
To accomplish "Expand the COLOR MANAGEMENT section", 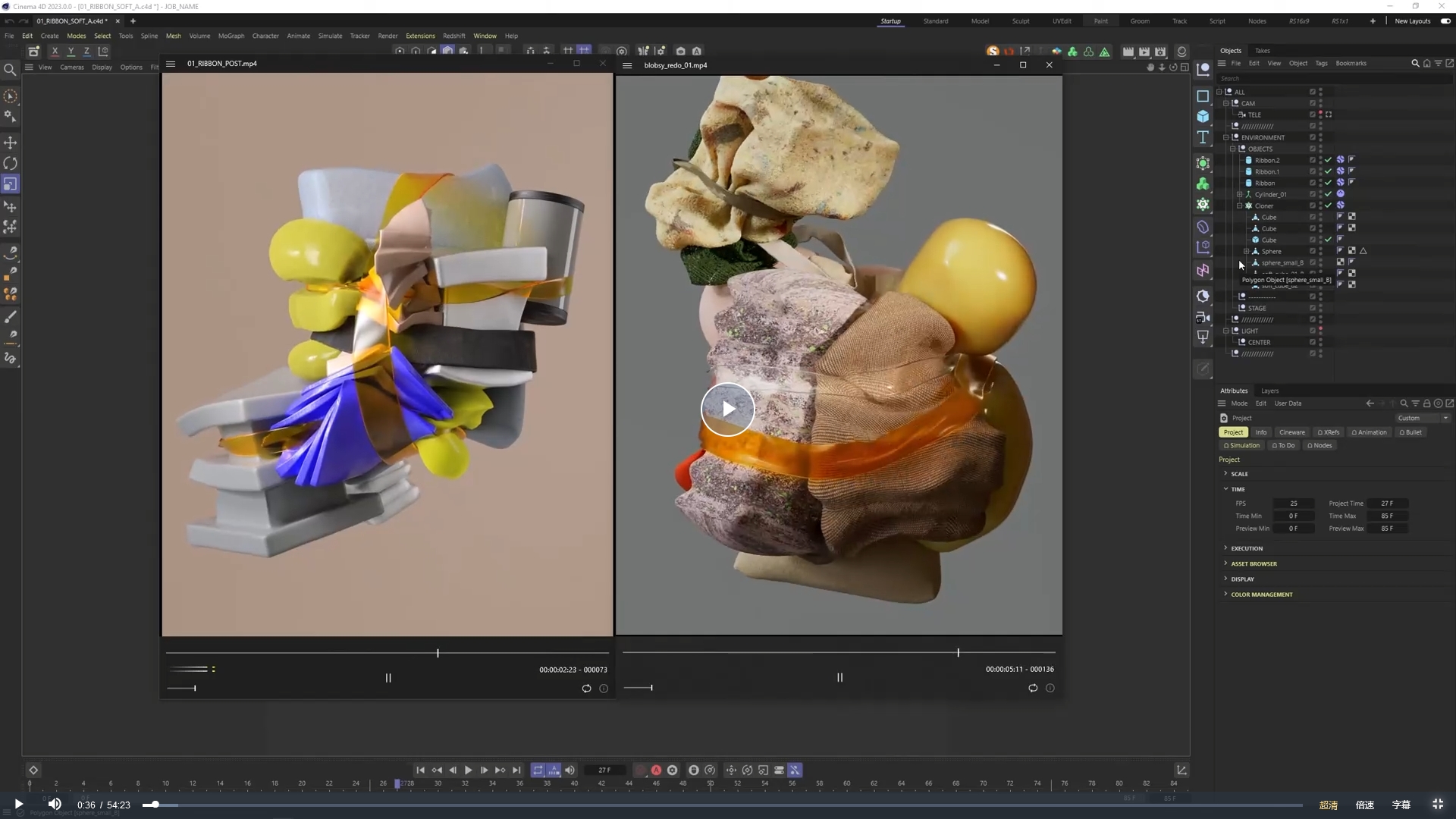I will pos(1261,595).
